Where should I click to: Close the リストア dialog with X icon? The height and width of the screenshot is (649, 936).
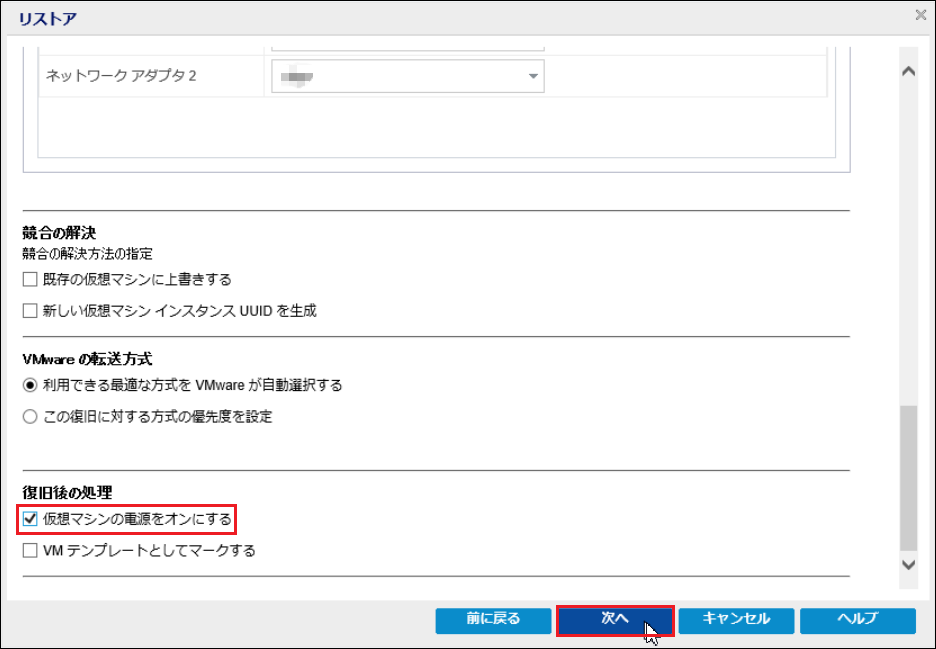pyautogui.click(x=920, y=16)
